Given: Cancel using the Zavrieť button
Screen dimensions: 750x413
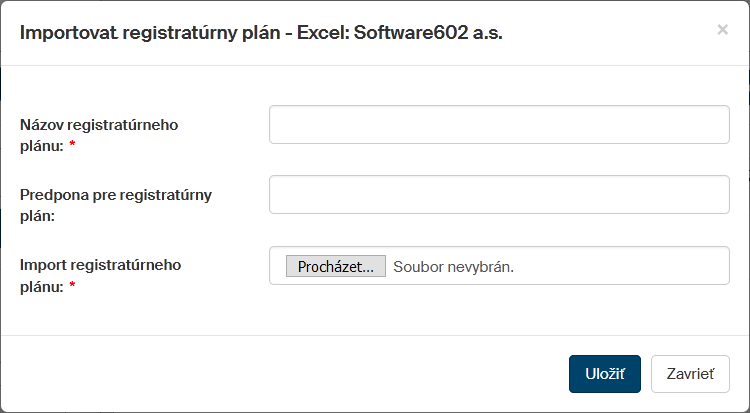Looking at the screenshot, I should (690, 374).
